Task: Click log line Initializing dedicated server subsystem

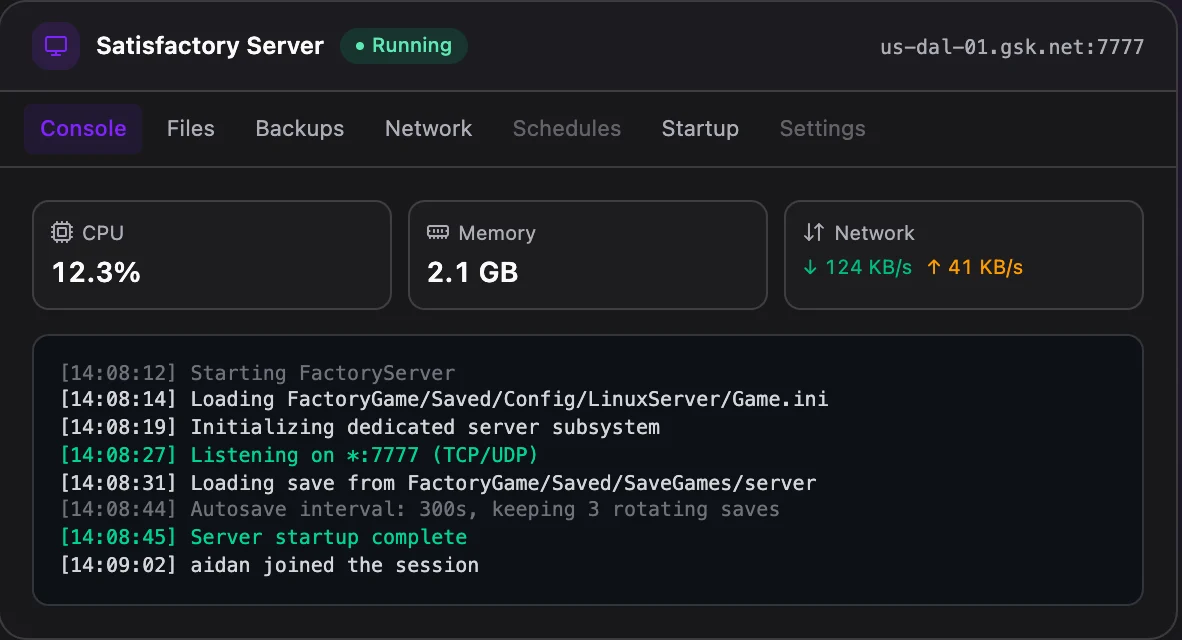Action: (360, 427)
